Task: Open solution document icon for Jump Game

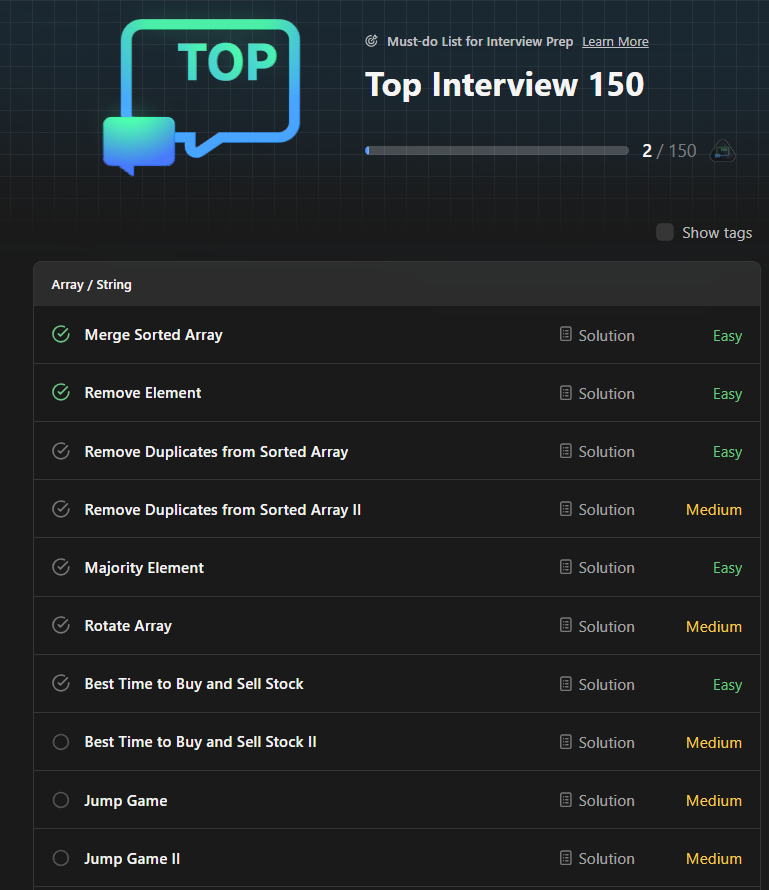Action: pos(565,800)
